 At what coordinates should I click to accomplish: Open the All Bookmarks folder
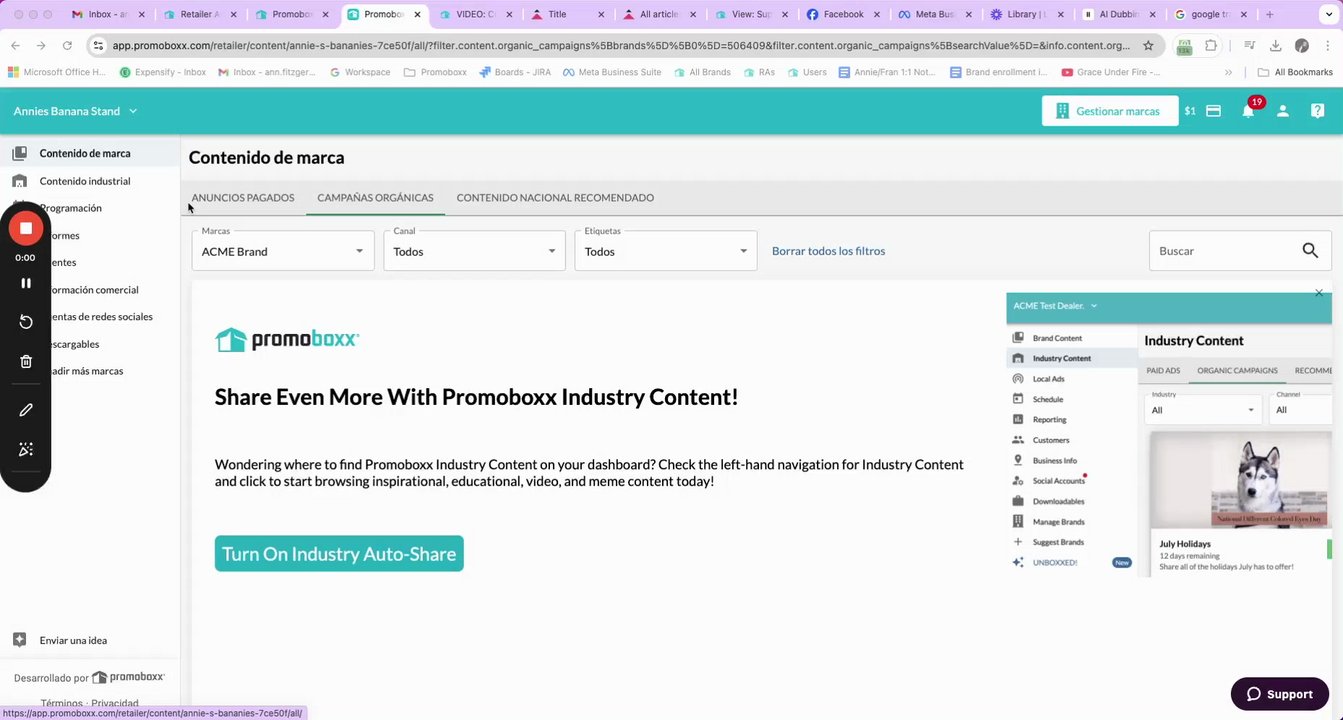tap(1295, 72)
